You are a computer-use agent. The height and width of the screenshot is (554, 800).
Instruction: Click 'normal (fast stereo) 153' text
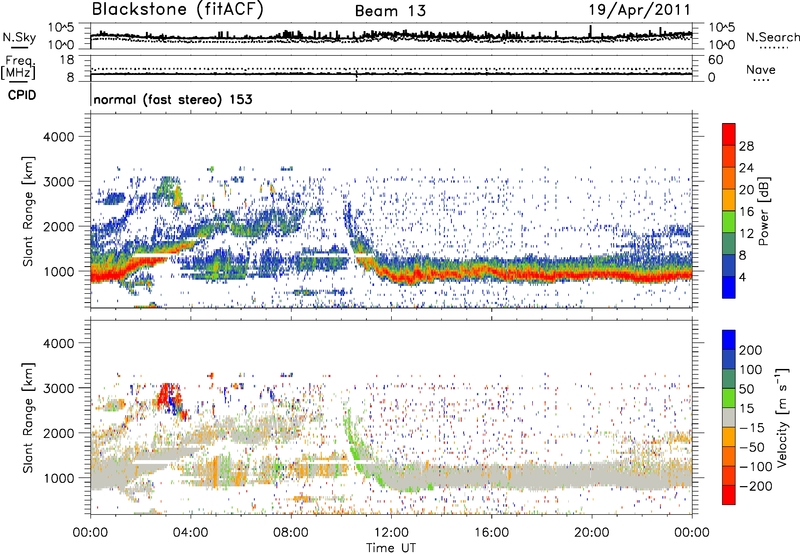click(173, 99)
